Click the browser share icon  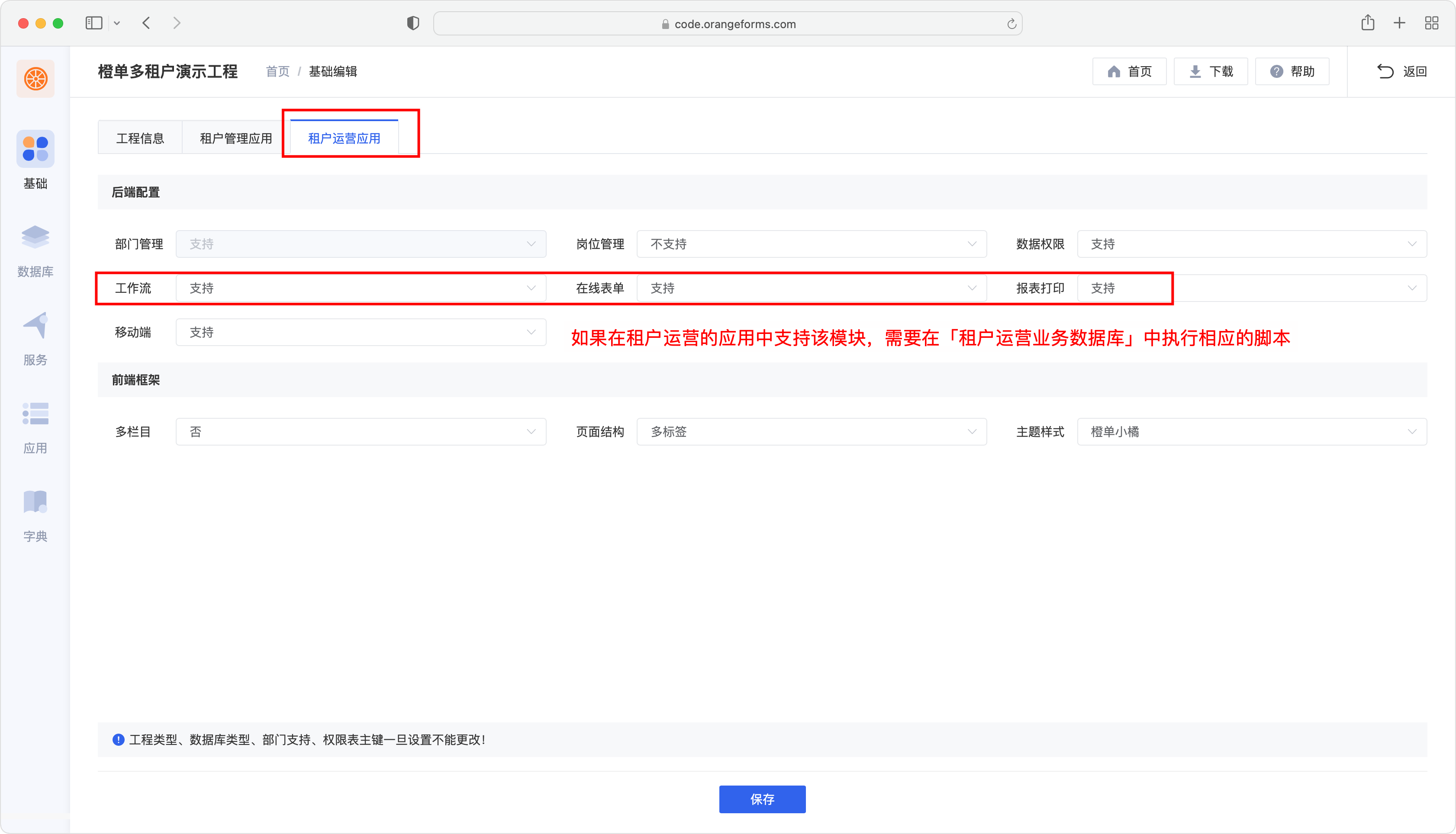[1368, 22]
